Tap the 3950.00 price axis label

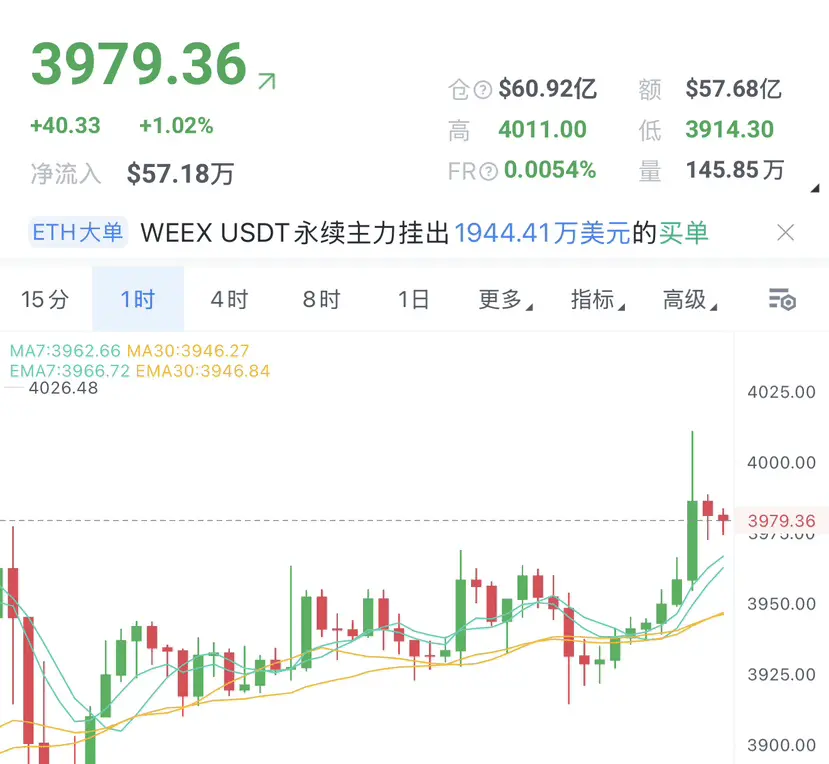point(781,604)
